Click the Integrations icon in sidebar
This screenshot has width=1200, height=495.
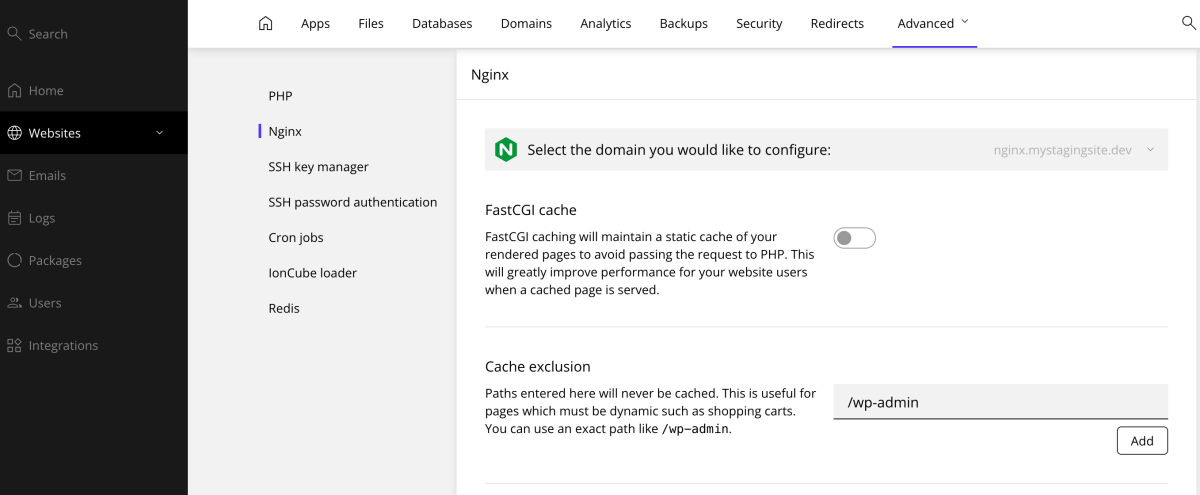14,346
